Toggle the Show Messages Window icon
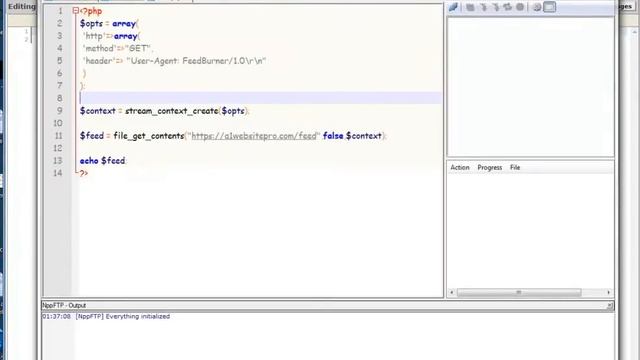The image size is (640, 360). [x=550, y=7]
